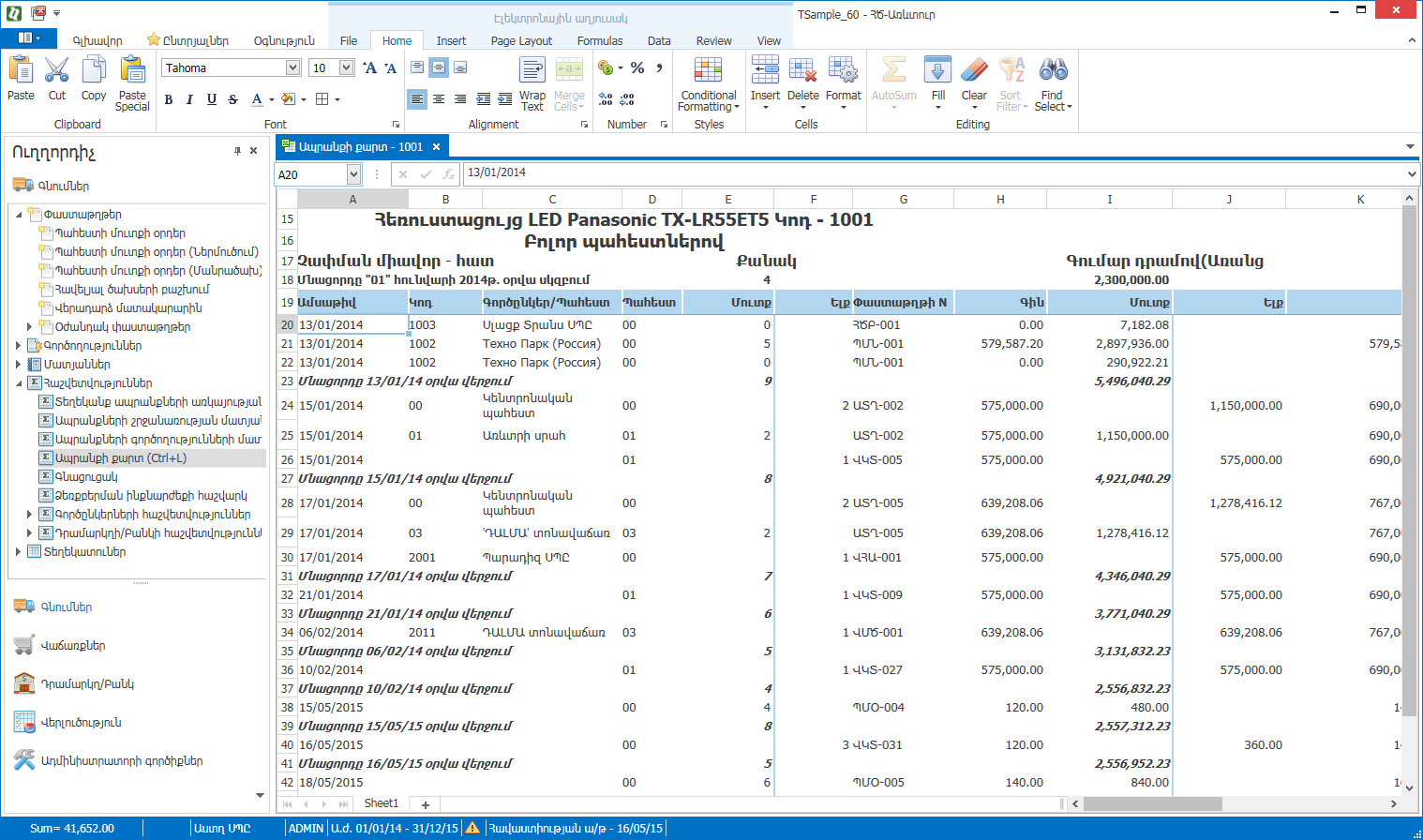
Task: Apply italic formatting
Action: point(189,99)
